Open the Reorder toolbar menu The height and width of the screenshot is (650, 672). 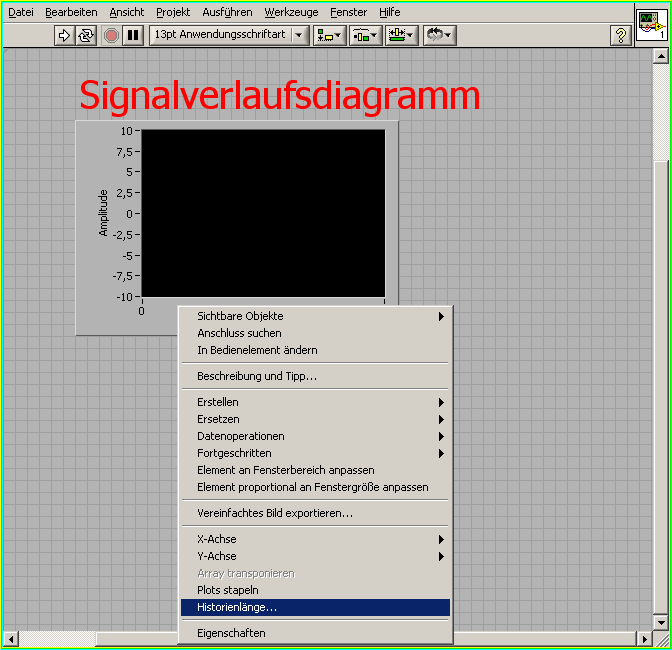click(x=440, y=35)
